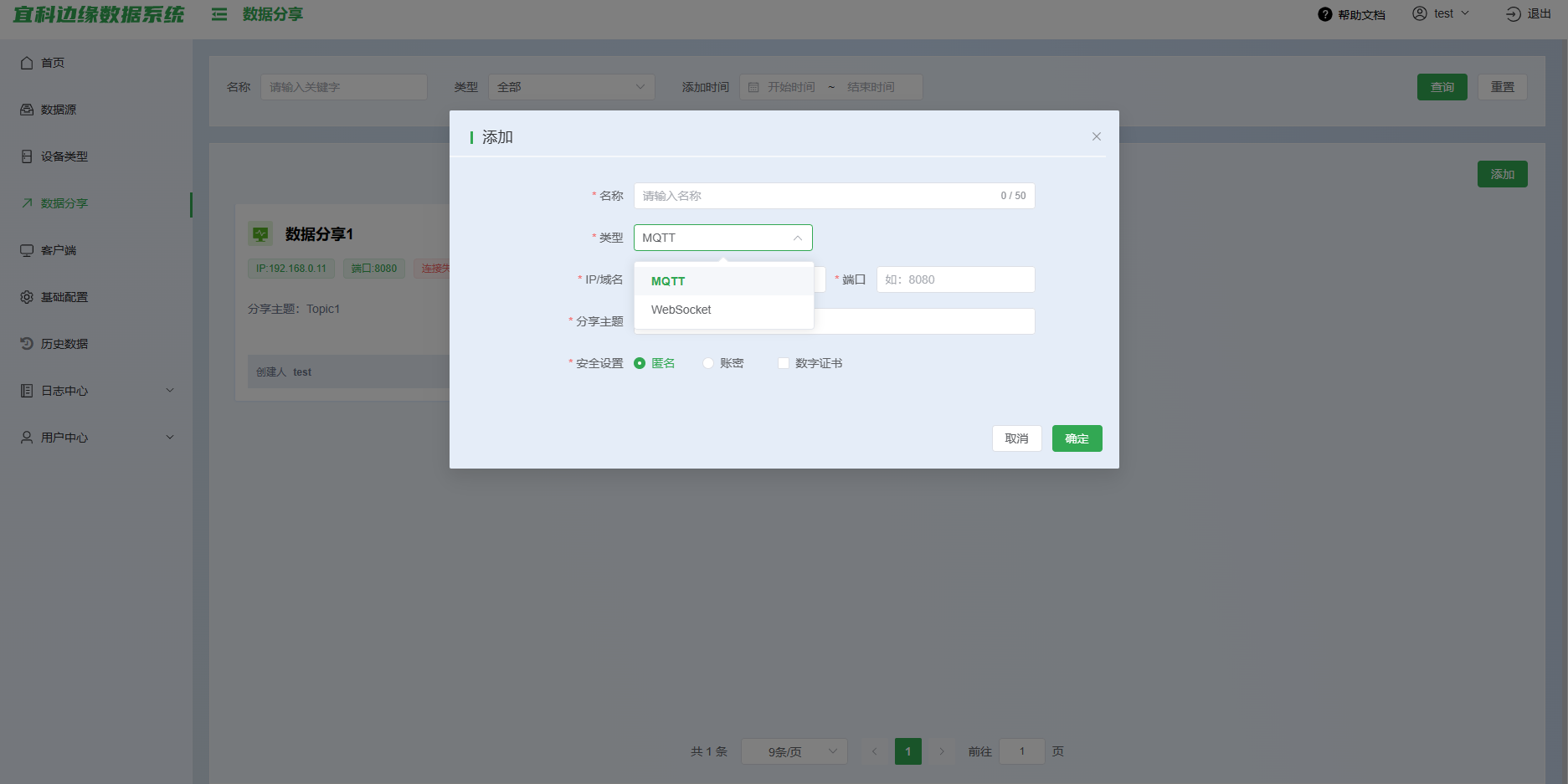Click the 取消 cancel button

[x=1016, y=438]
